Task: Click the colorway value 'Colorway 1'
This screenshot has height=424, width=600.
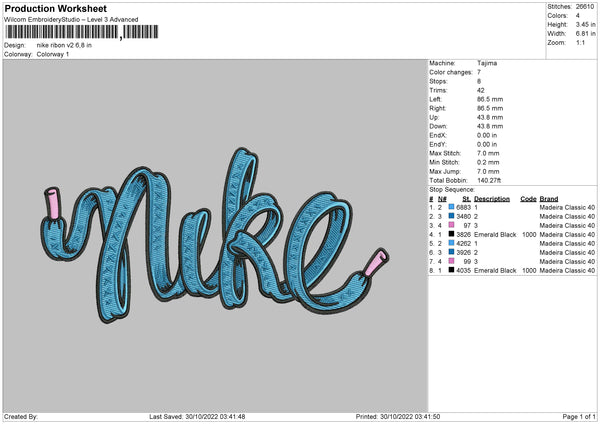Action: tap(53, 54)
